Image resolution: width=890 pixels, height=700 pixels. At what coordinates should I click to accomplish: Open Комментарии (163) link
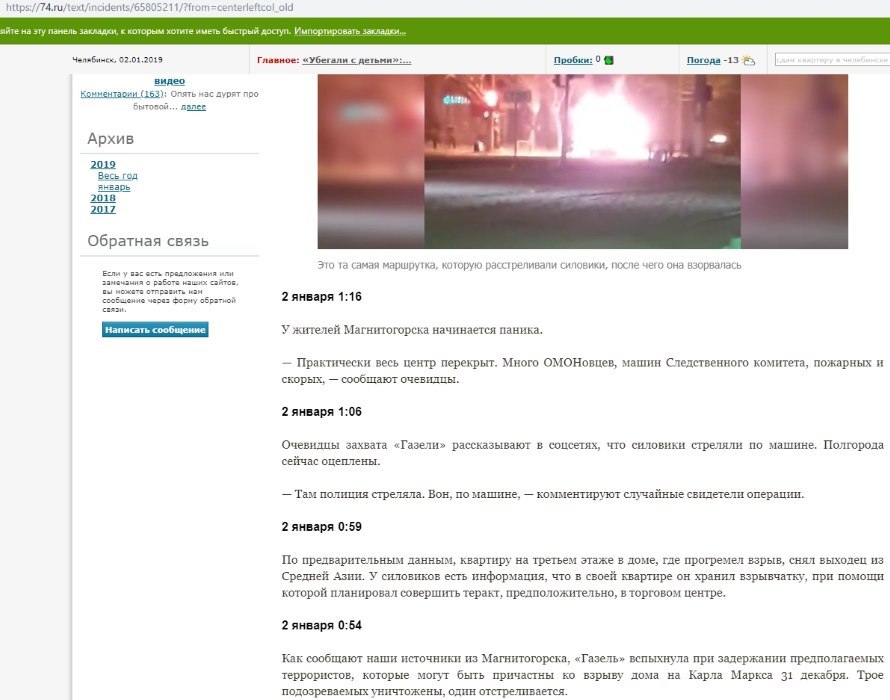(x=121, y=94)
